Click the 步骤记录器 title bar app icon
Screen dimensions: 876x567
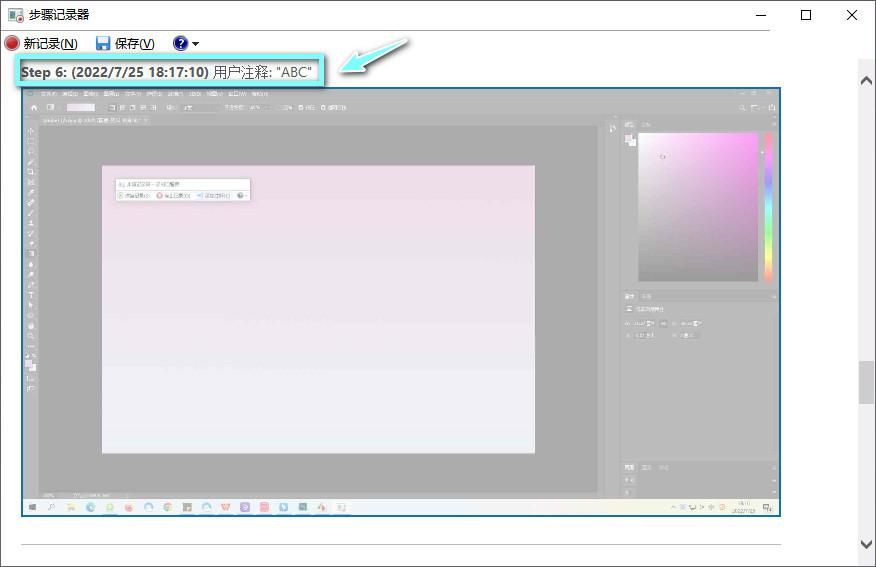pos(15,15)
